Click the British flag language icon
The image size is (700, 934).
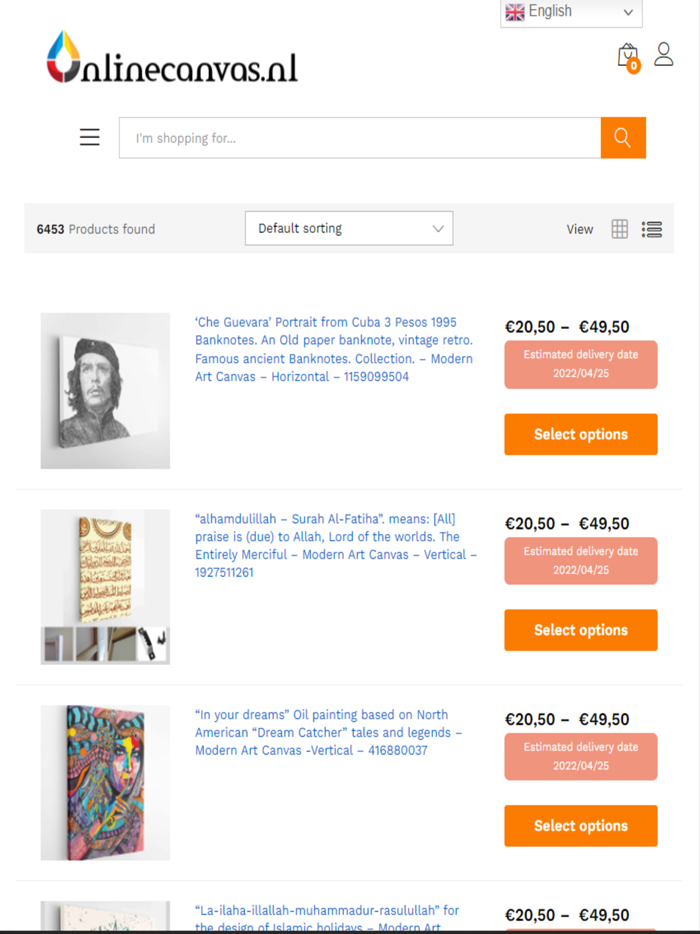[x=515, y=12]
